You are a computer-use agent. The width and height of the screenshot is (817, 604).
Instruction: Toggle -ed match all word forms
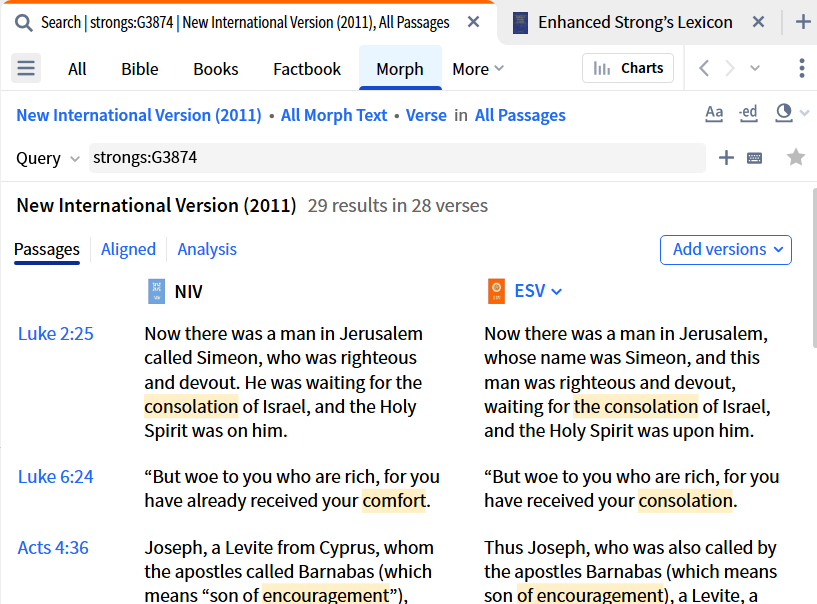point(748,113)
